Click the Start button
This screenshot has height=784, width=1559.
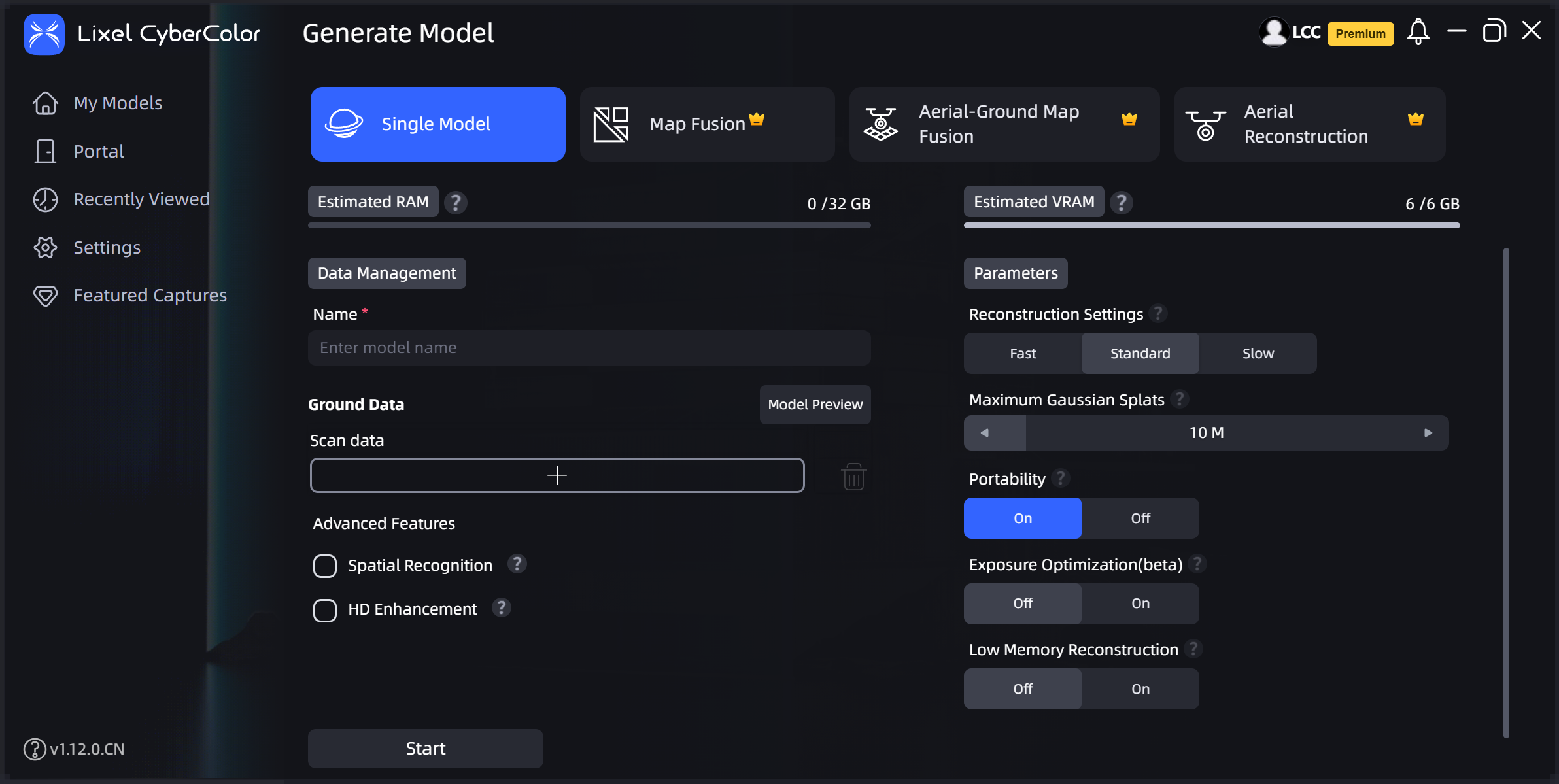point(426,749)
